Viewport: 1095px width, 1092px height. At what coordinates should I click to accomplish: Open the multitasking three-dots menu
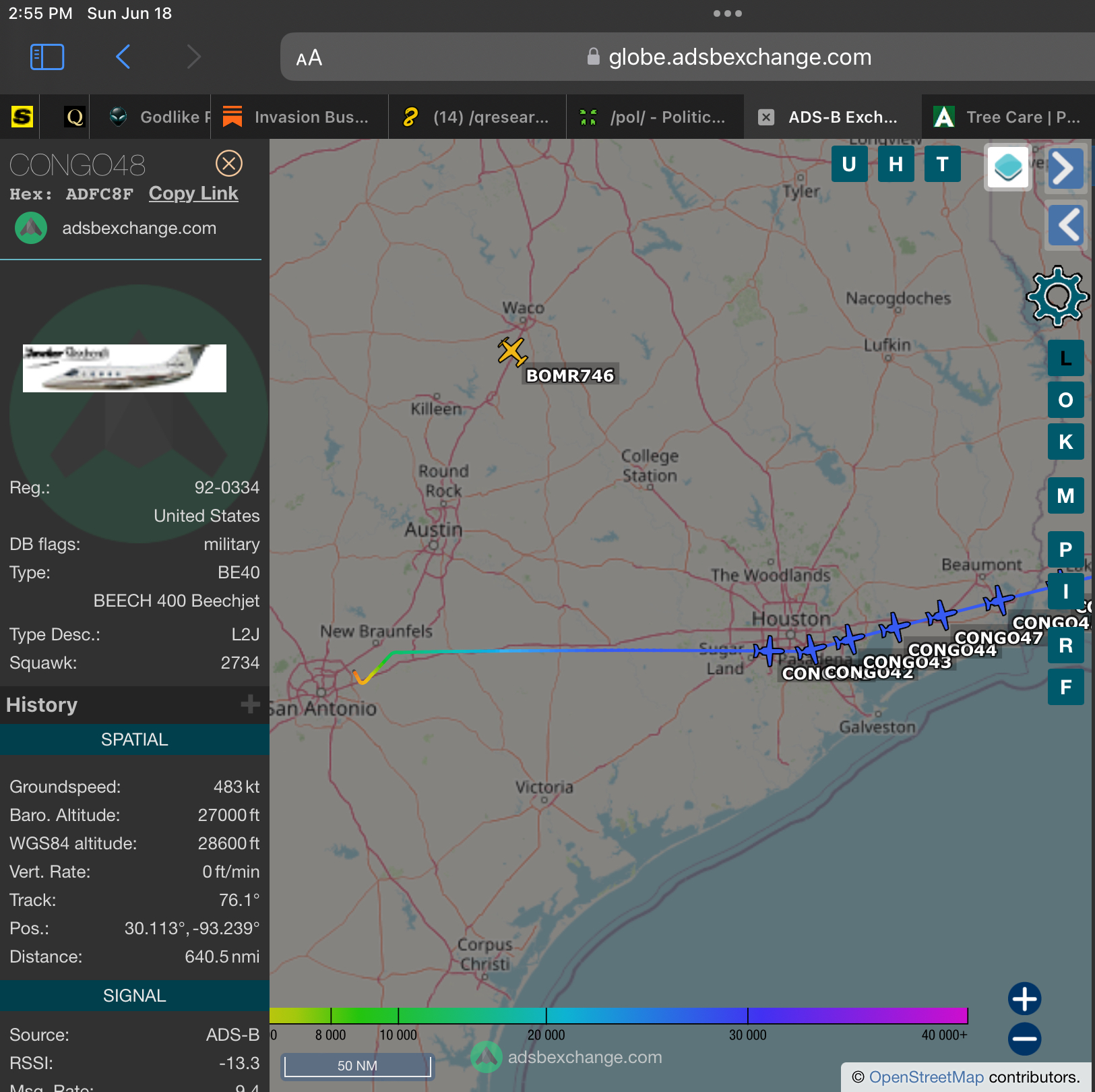coord(728,13)
